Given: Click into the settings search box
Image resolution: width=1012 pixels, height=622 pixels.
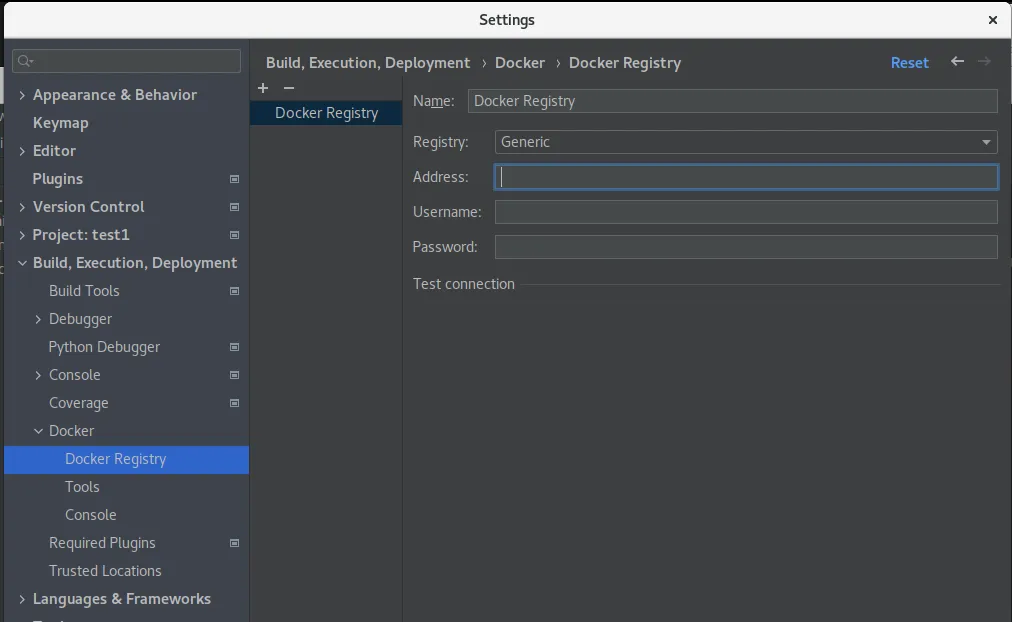Looking at the screenshot, I should 127,61.
